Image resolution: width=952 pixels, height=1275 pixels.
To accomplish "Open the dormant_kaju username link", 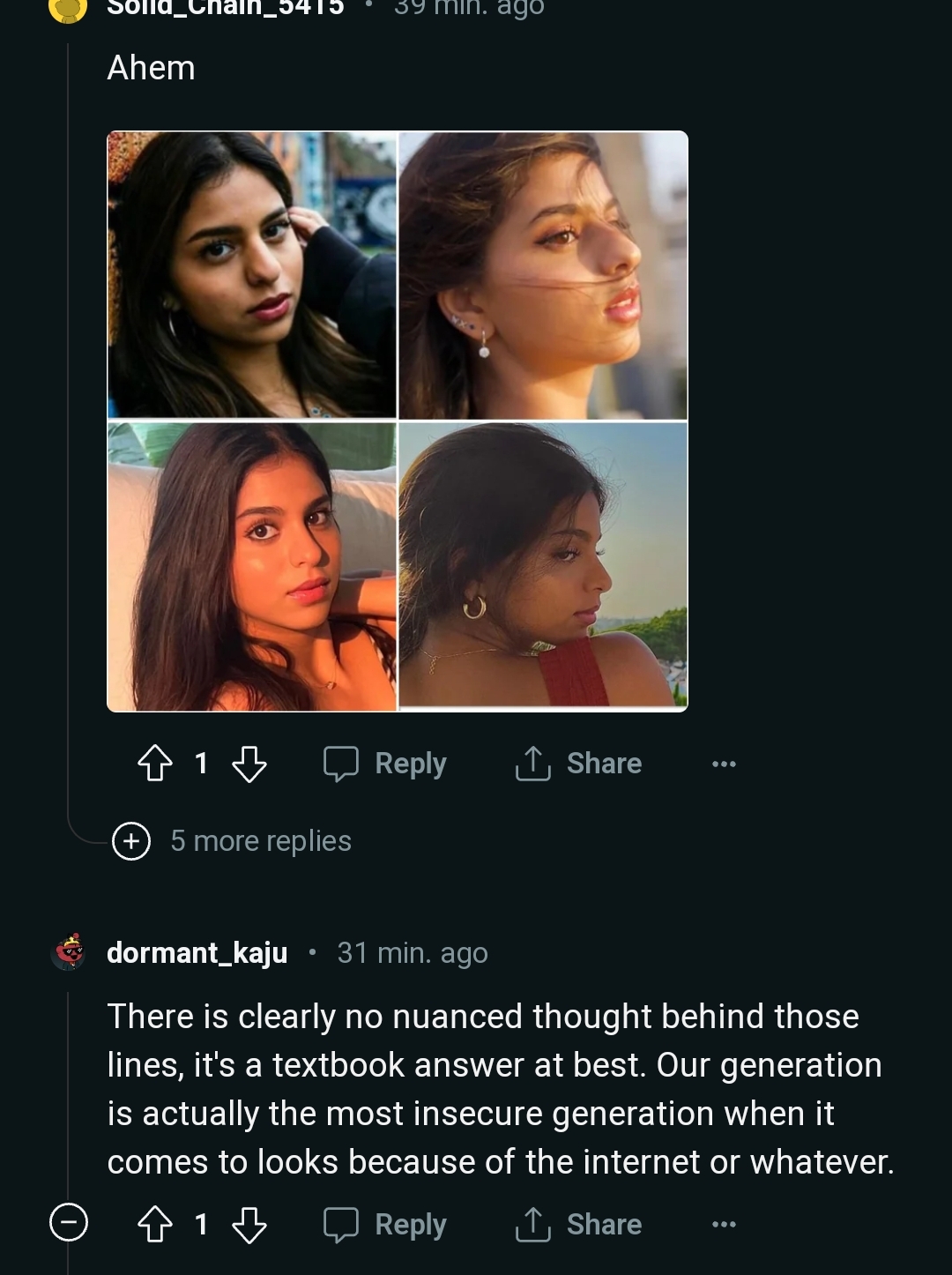I will [197, 953].
